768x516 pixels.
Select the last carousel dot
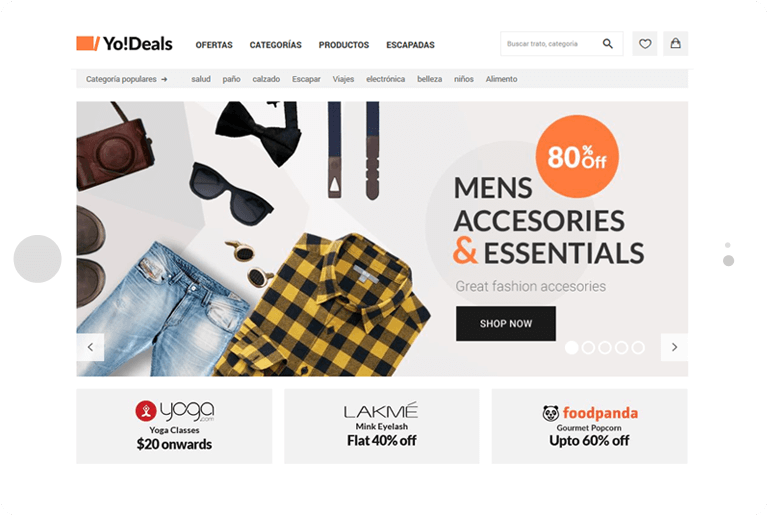click(638, 348)
